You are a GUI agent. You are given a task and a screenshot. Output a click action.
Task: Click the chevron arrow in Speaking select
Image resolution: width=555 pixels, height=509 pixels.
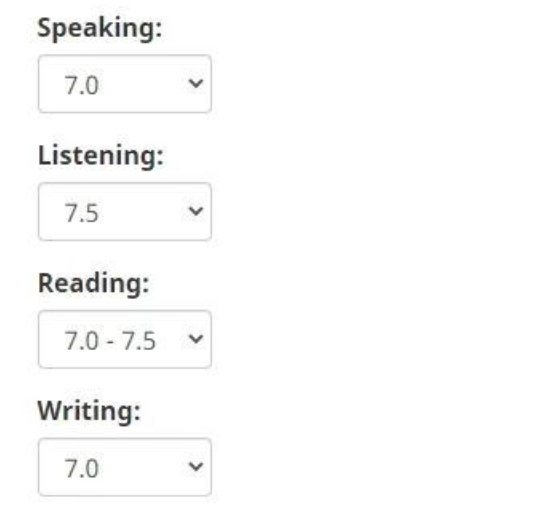196,84
